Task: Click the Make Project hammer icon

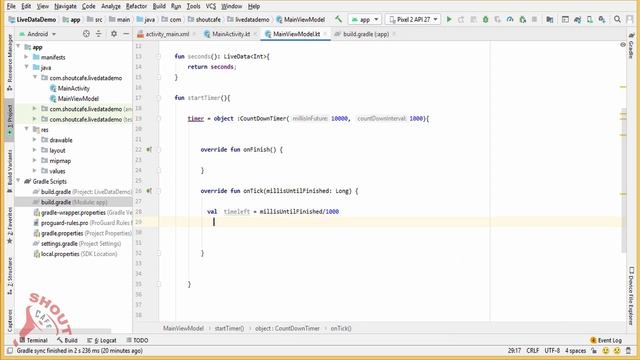Action: pyautogui.click(x=338, y=19)
